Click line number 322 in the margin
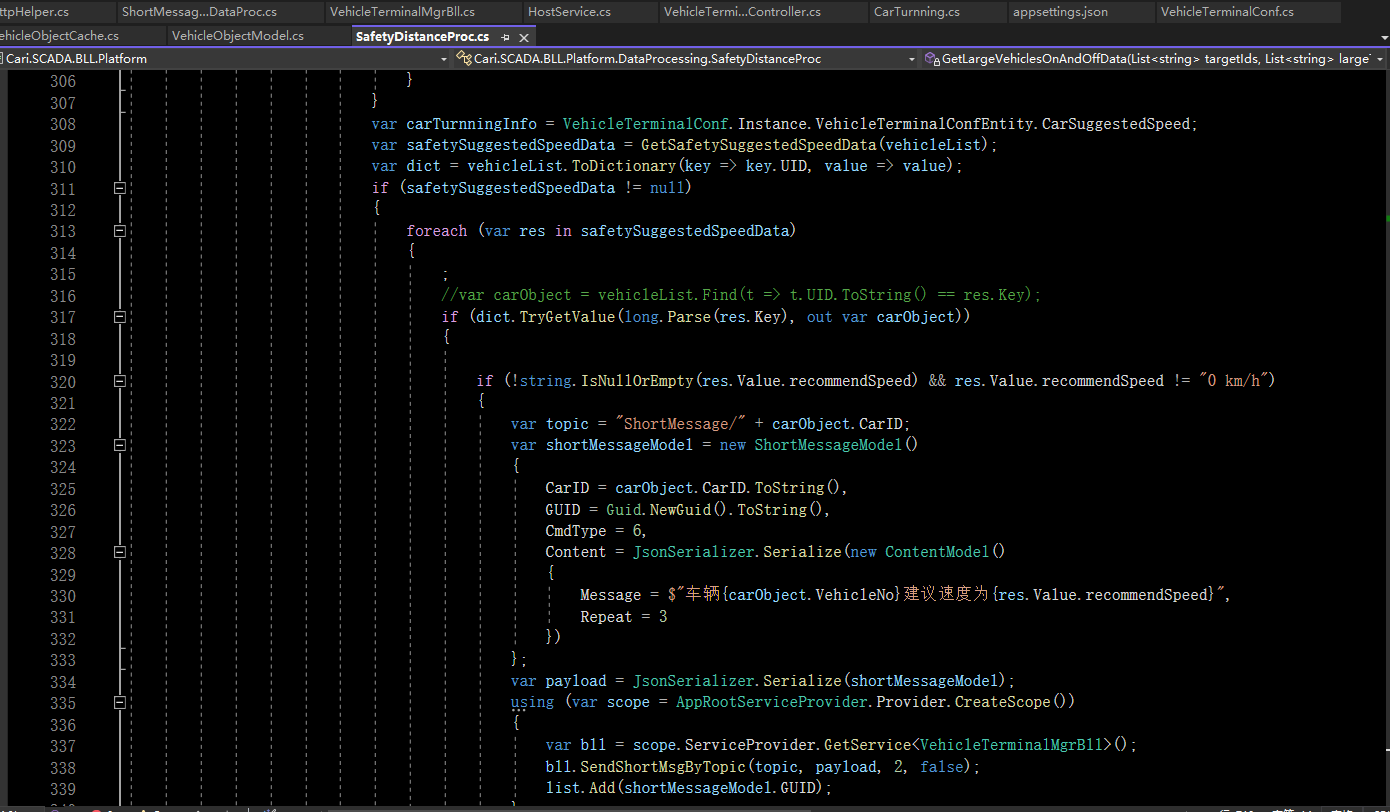This screenshot has height=812, width=1390. click(x=62, y=424)
